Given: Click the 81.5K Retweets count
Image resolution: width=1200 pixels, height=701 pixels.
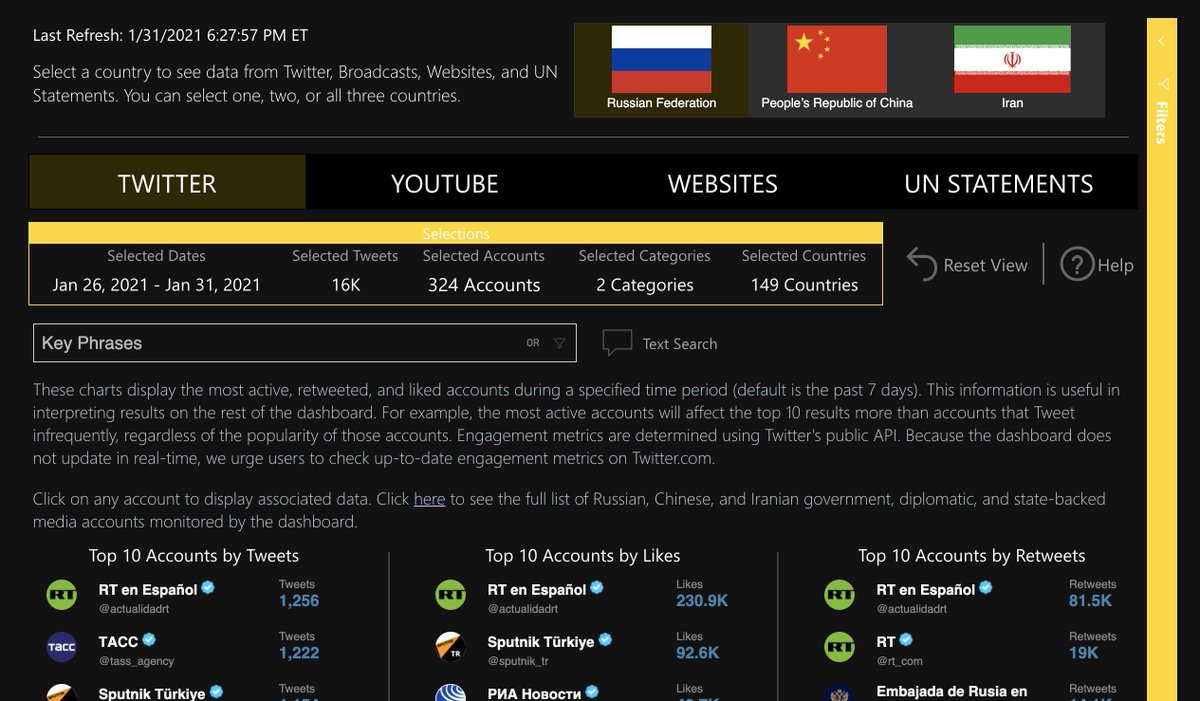Looking at the screenshot, I should 1090,601.
